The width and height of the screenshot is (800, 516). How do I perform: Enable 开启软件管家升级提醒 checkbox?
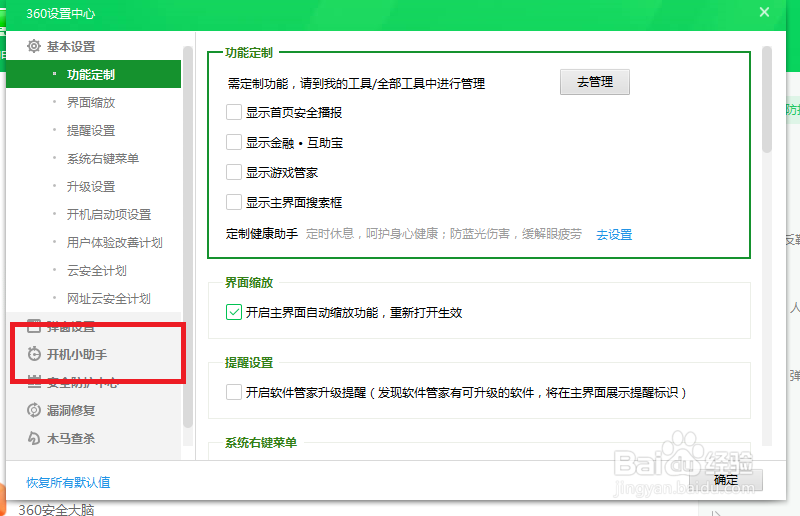(x=234, y=392)
